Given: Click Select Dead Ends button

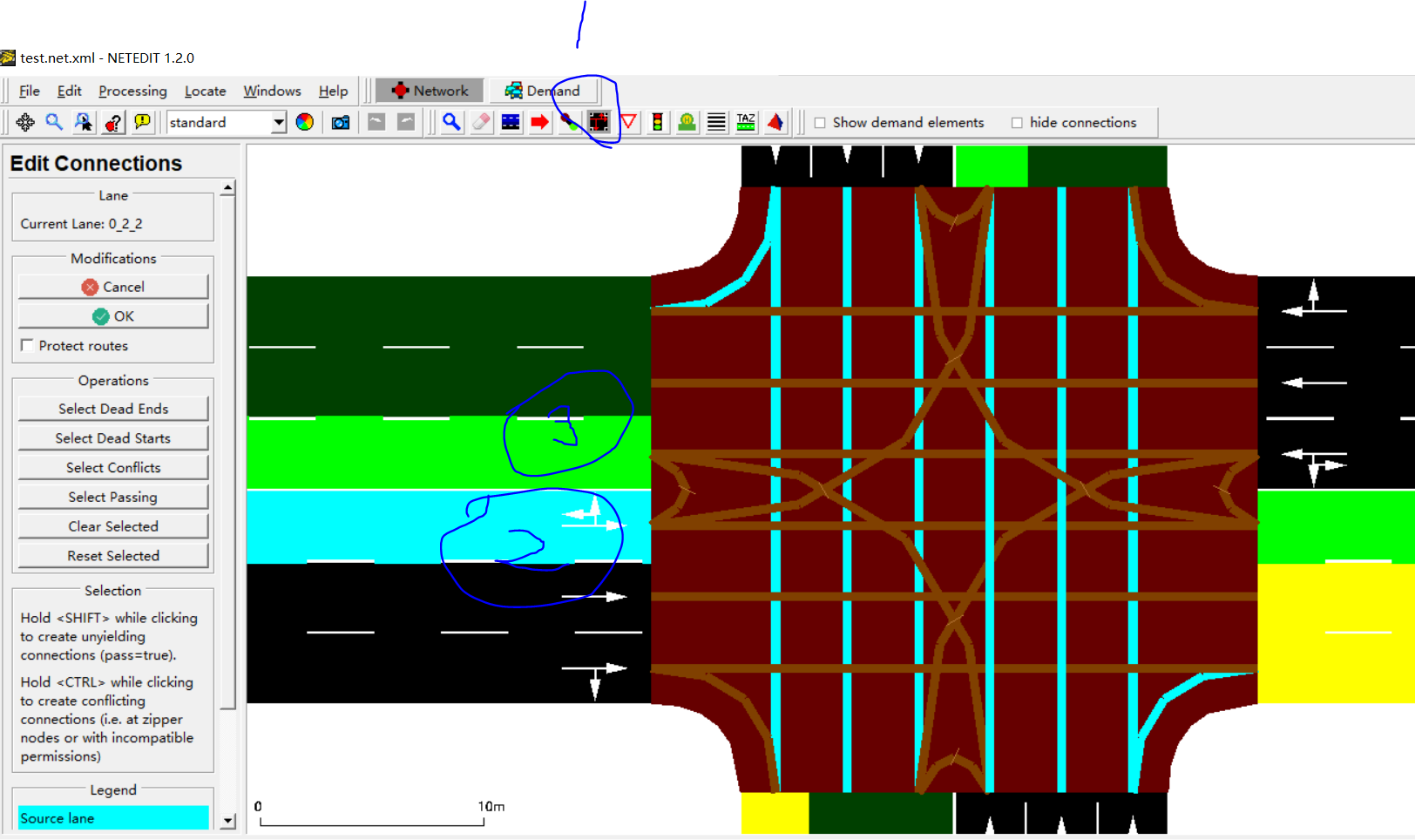Looking at the screenshot, I should [113, 409].
